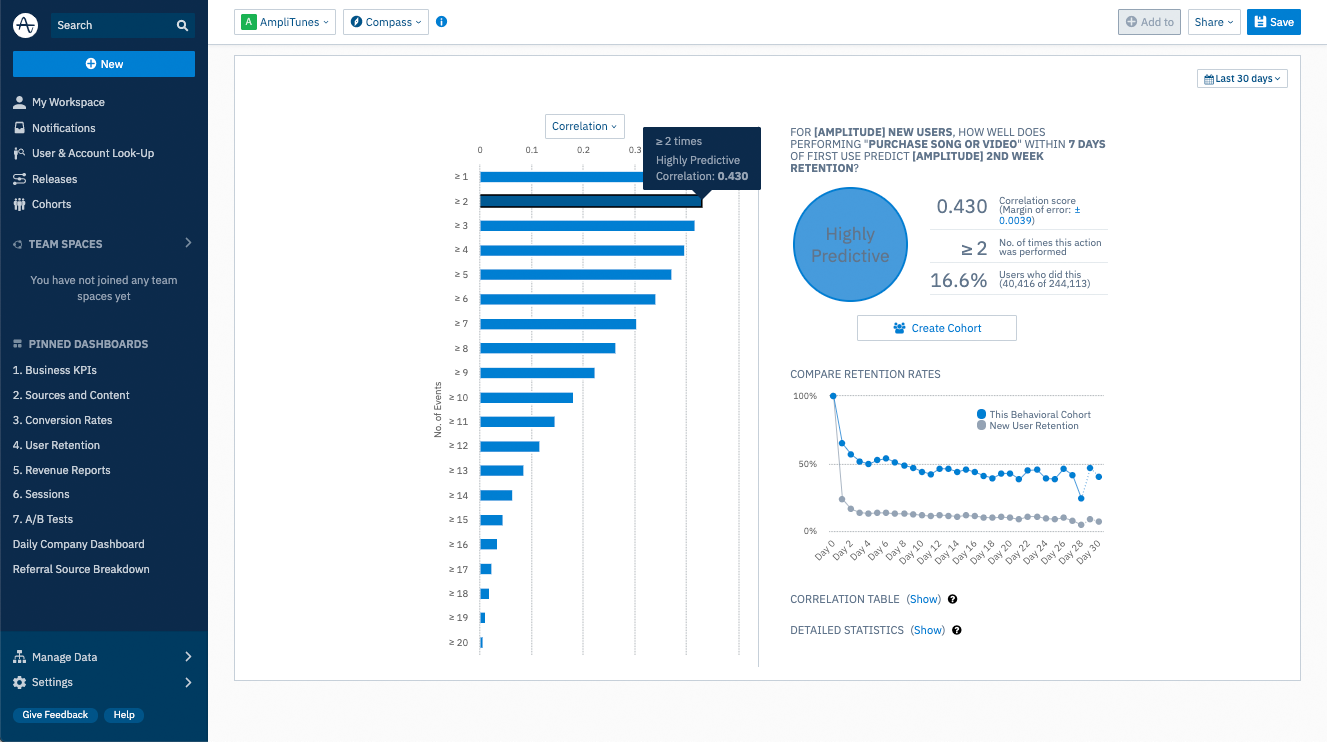Open the 6. Sessions dashboard
This screenshot has height=742, width=1327.
(41, 494)
